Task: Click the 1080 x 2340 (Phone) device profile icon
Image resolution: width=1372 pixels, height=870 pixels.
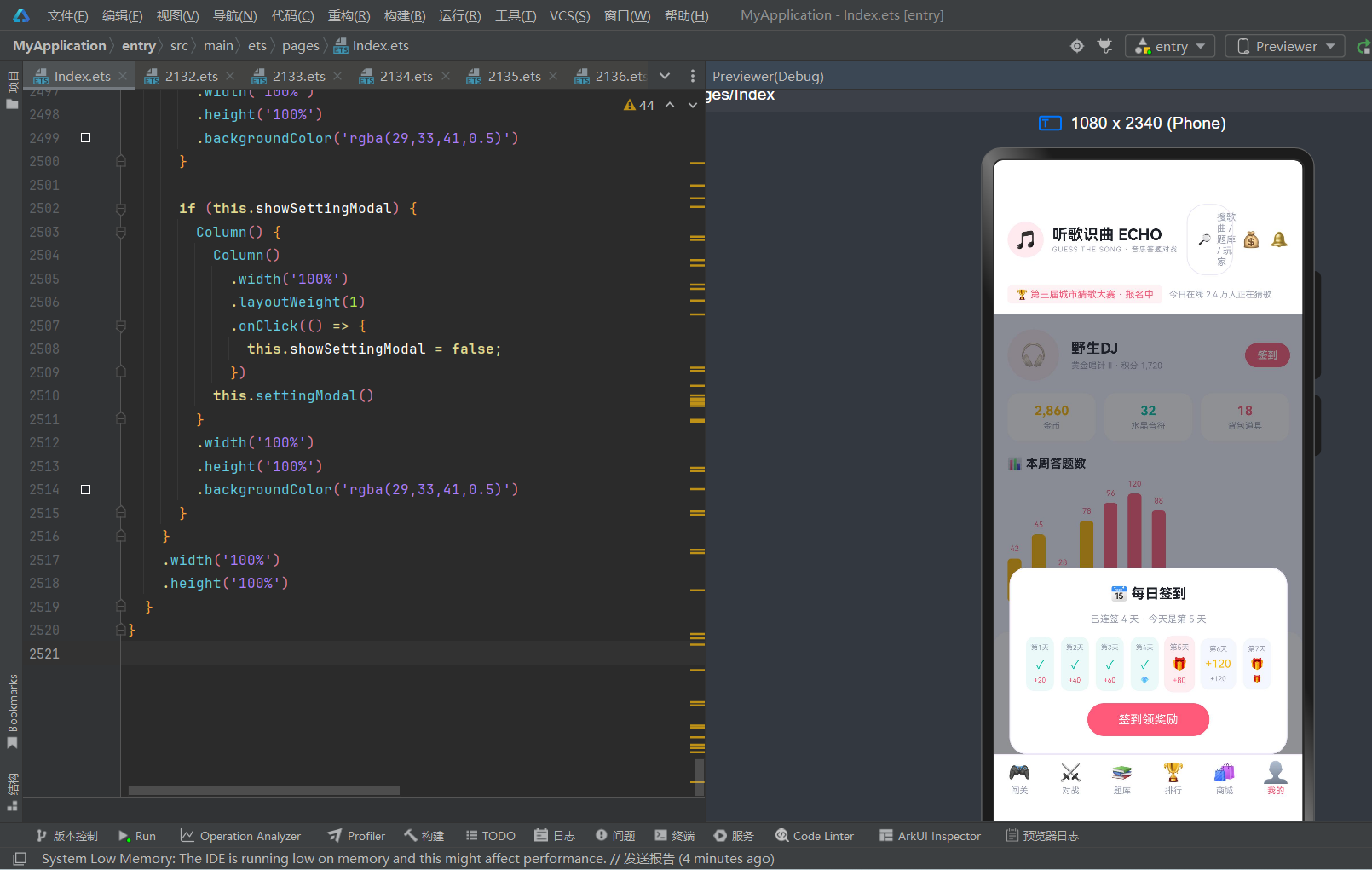Action: 1050,124
